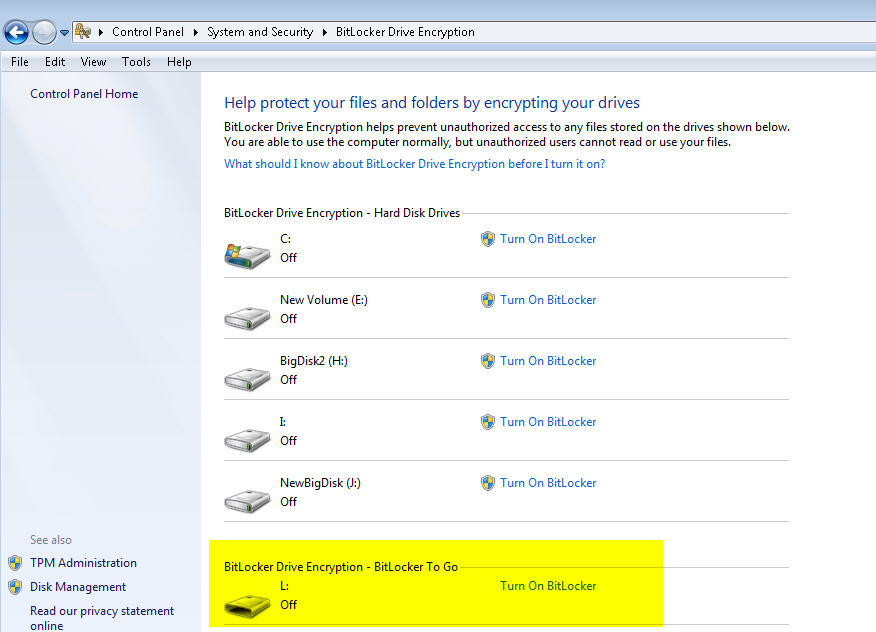Image resolution: width=876 pixels, height=632 pixels.
Task: Click the 'BigDisk2 (H:)' label text
Action: click(x=313, y=360)
